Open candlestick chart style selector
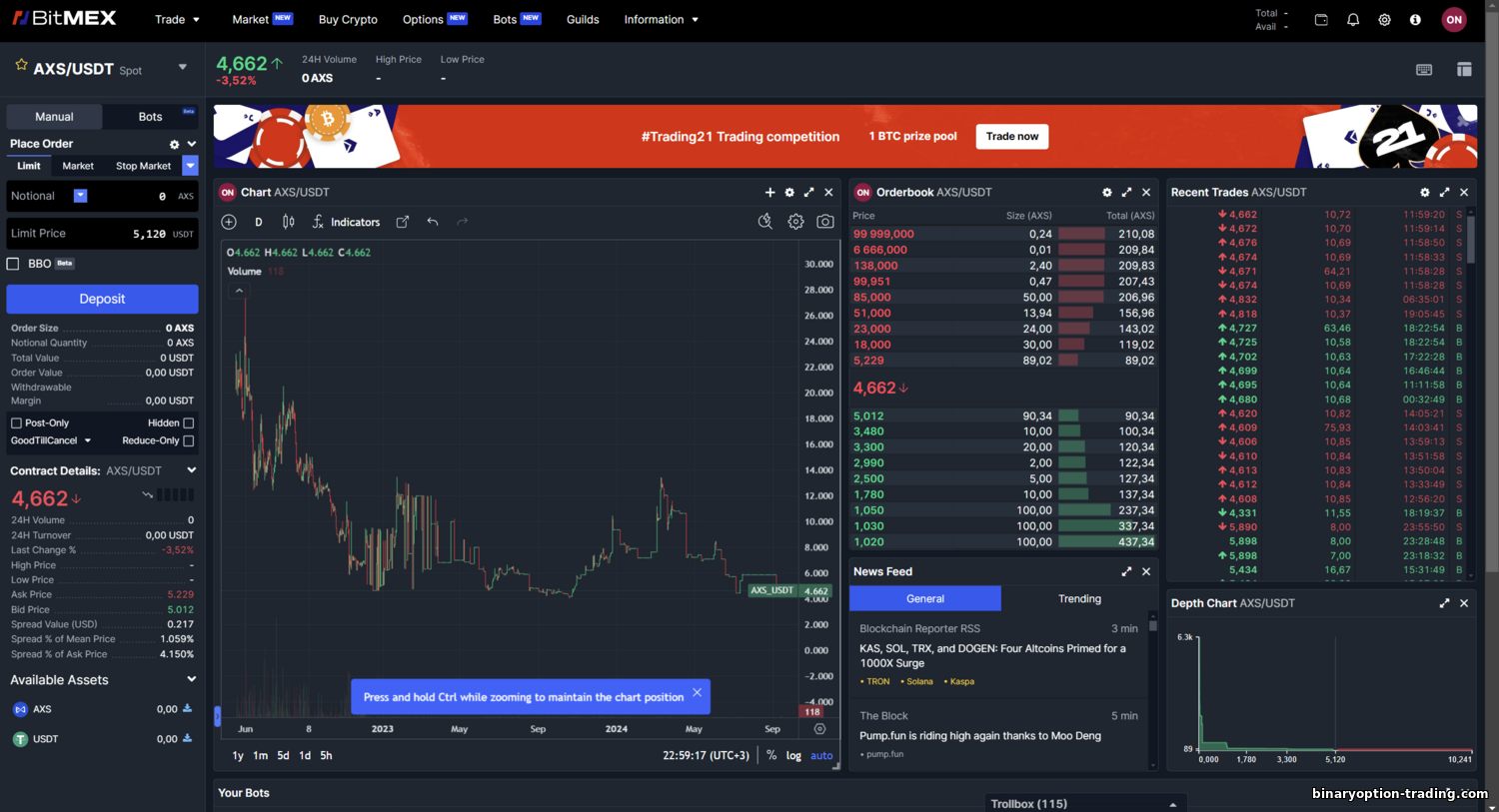Viewport: 1499px width, 812px height. 288,222
